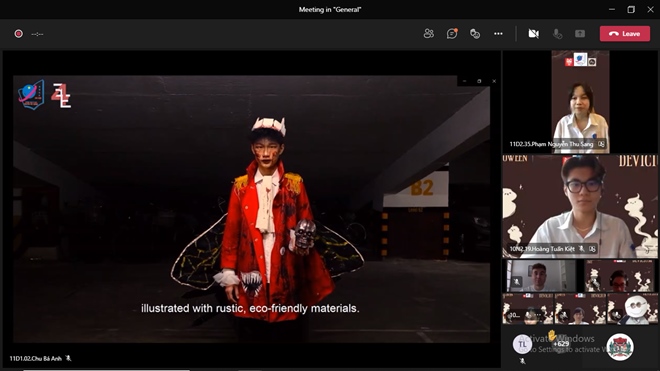The height and width of the screenshot is (371, 660).
Task: Click the school shield logo in shared video
Action: click(31, 95)
